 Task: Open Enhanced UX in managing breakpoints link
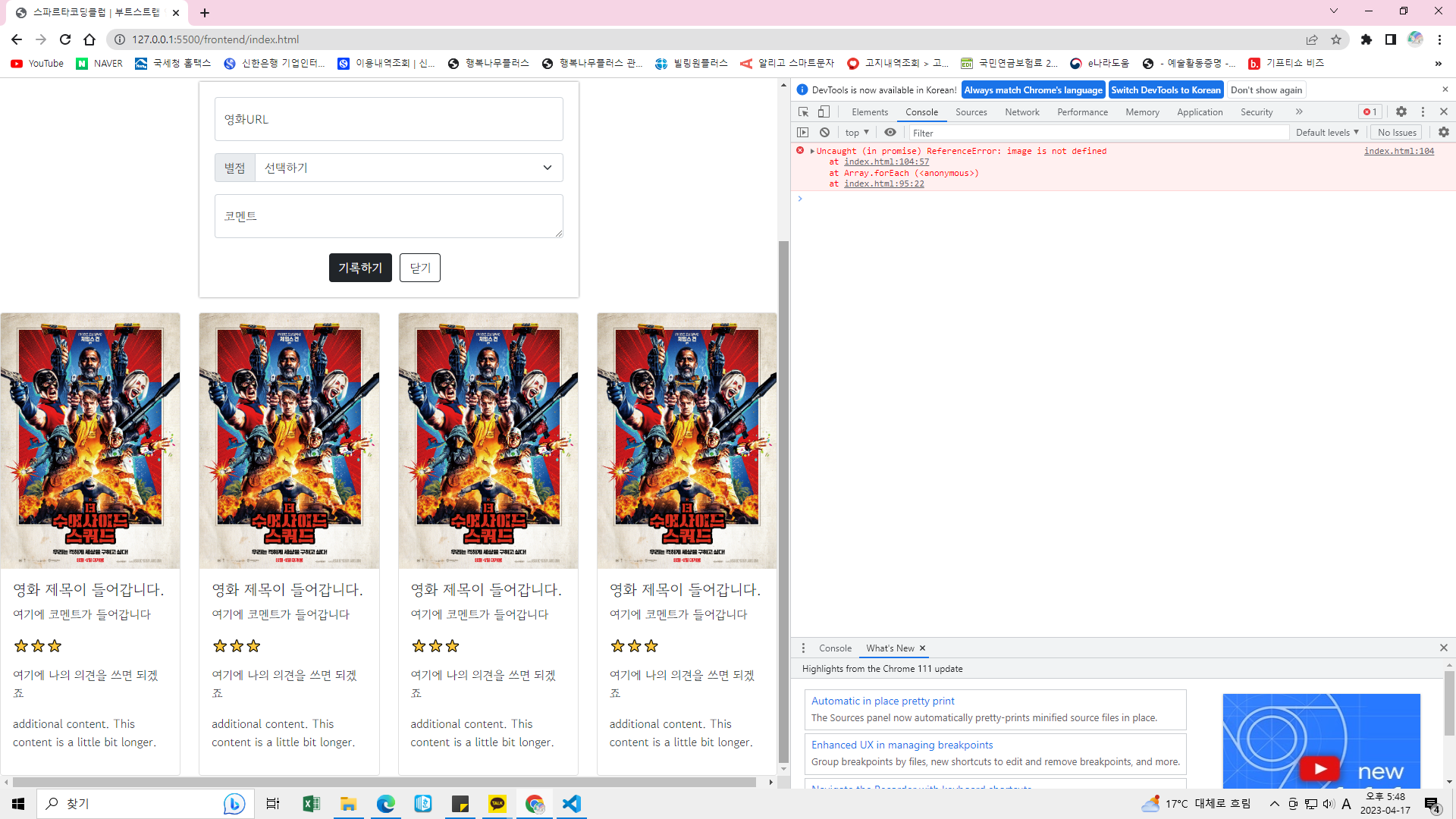(x=902, y=745)
